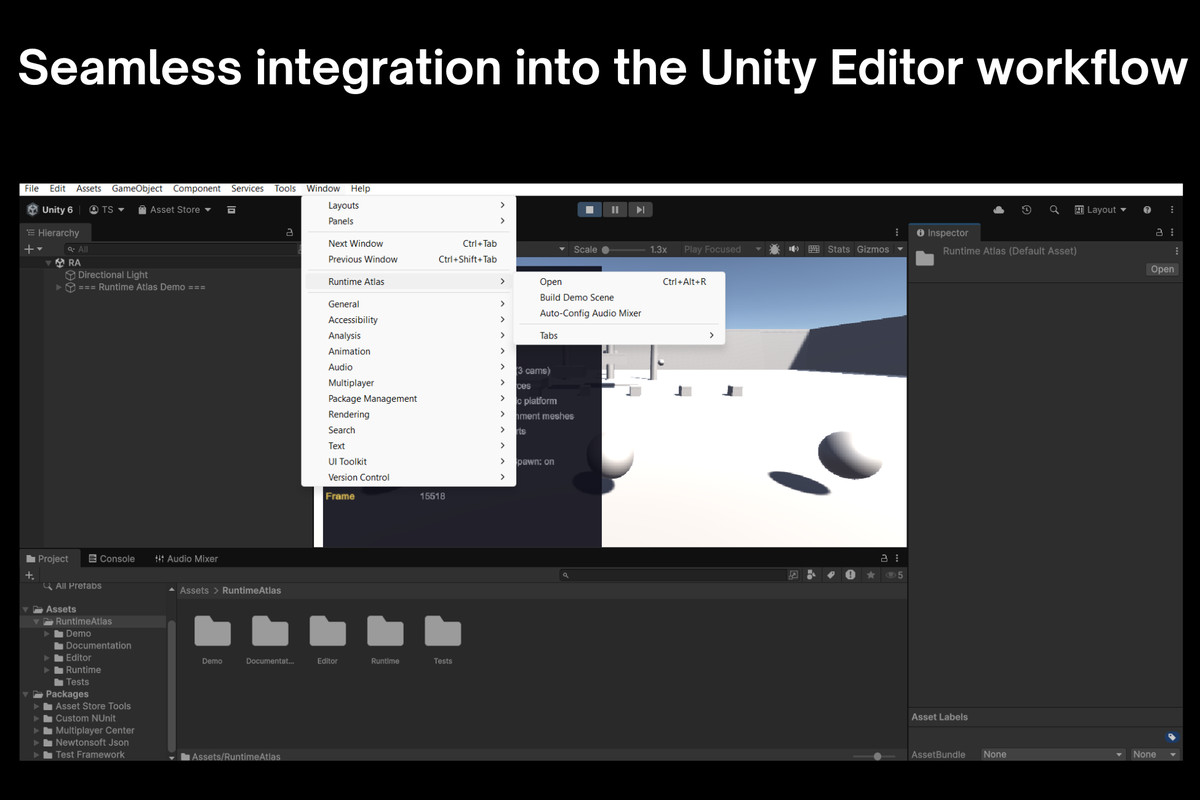Image resolution: width=1200 pixels, height=800 pixels.
Task: Open the TS account dropdown
Action: point(107,210)
